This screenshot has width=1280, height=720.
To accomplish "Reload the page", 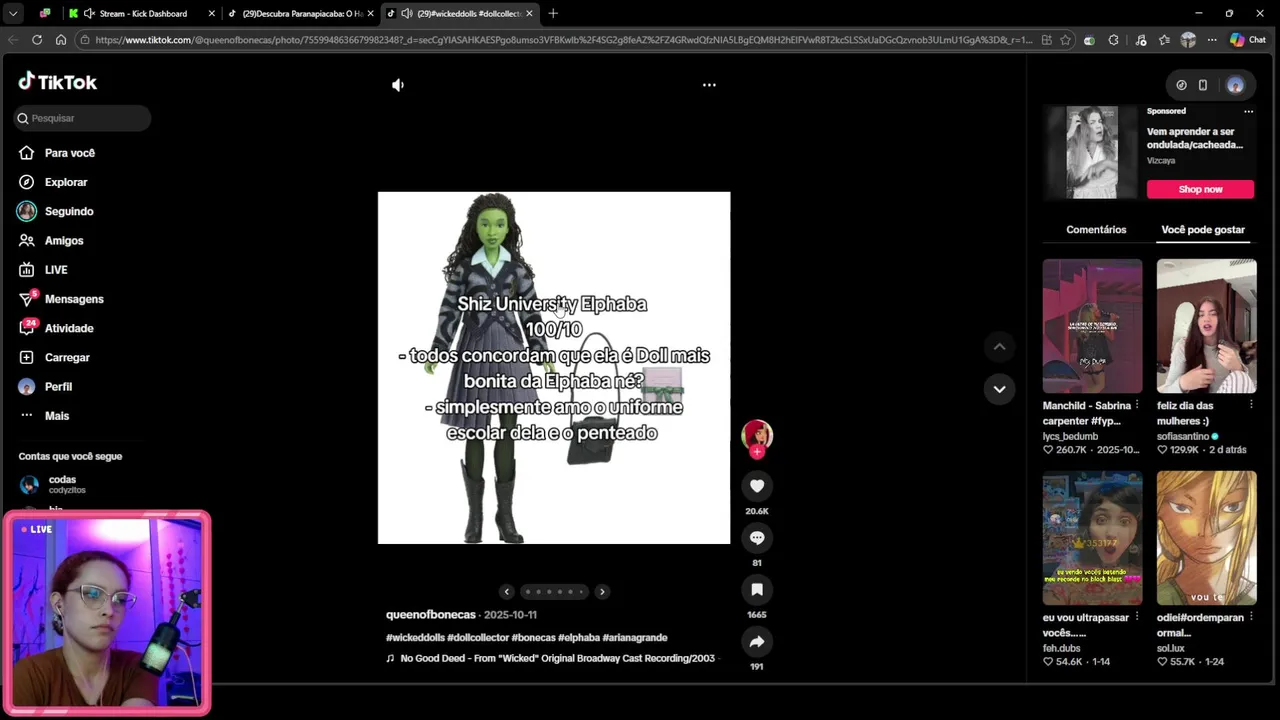I will pyautogui.click(x=37, y=40).
